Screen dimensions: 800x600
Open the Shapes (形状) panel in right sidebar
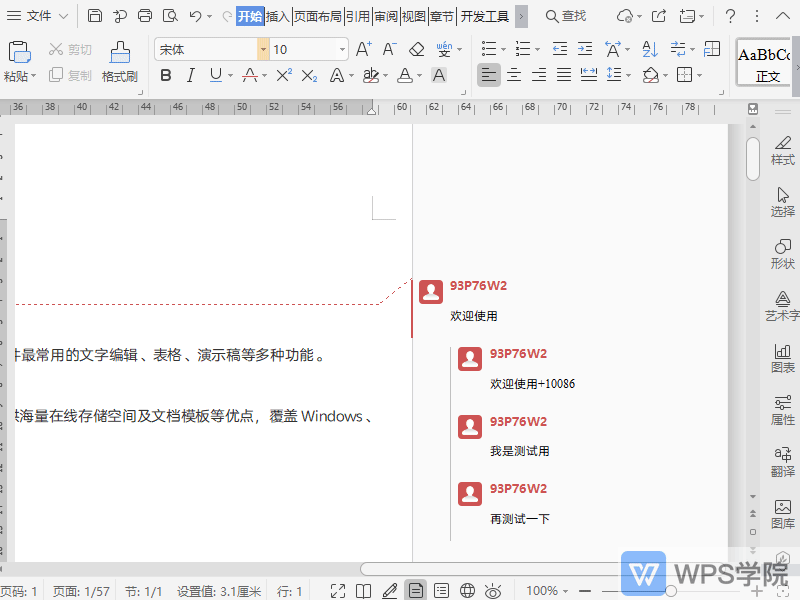[782, 253]
